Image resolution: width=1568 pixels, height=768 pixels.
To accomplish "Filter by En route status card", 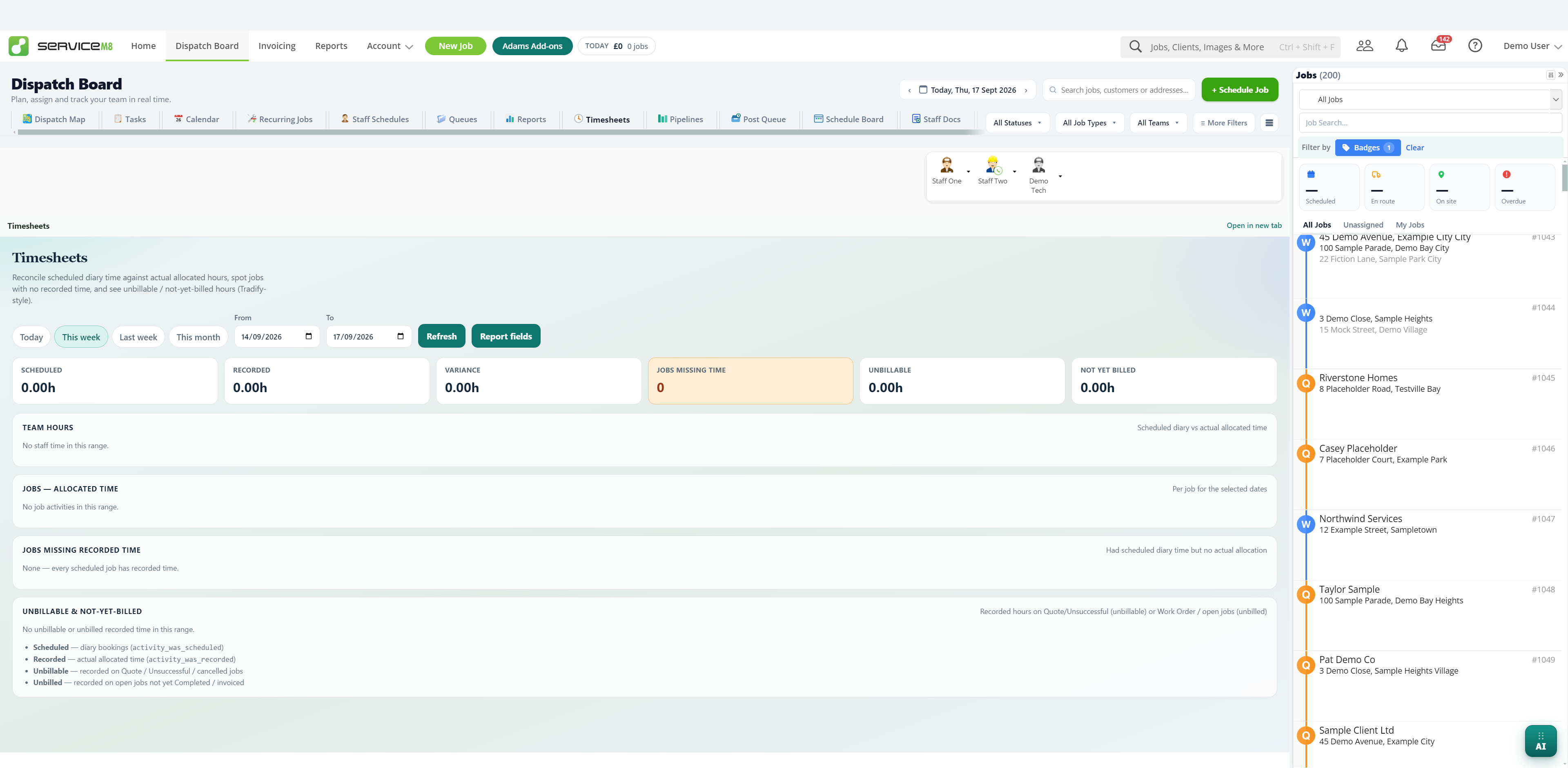I will pos(1394,187).
